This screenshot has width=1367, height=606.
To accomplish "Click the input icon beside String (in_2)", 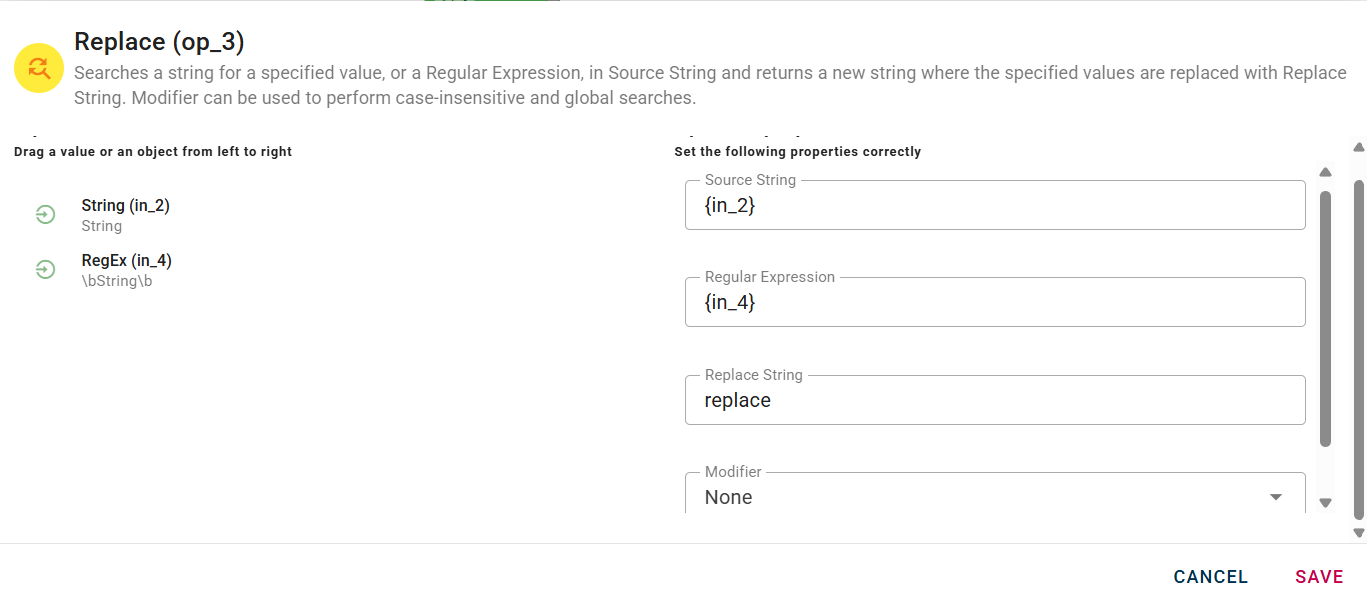I will (45, 214).
